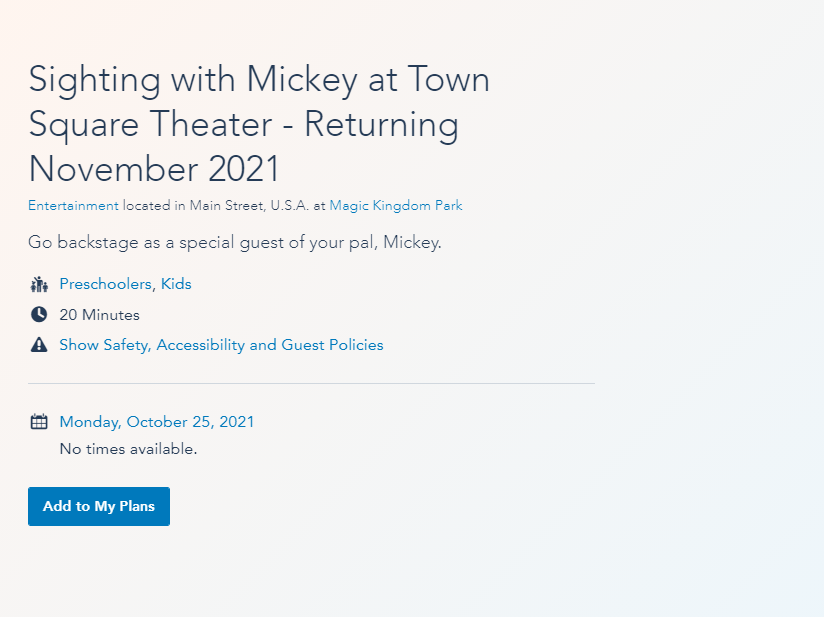The height and width of the screenshot is (617, 824).
Task: Open the Magic Kingdom Park link
Action: [396, 206]
